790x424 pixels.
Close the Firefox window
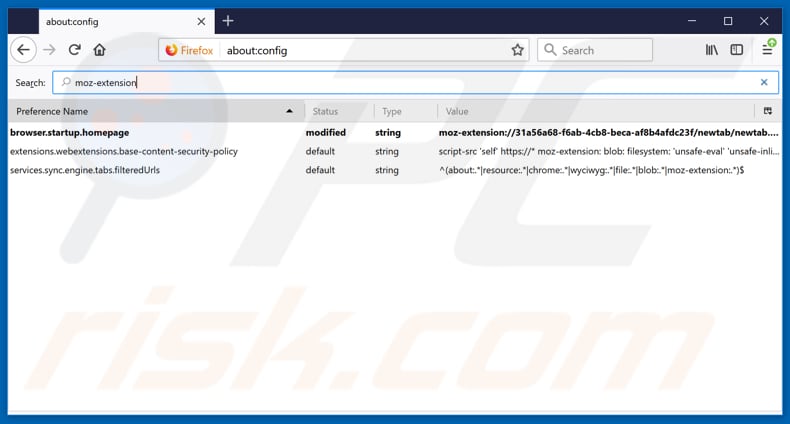tap(764, 21)
